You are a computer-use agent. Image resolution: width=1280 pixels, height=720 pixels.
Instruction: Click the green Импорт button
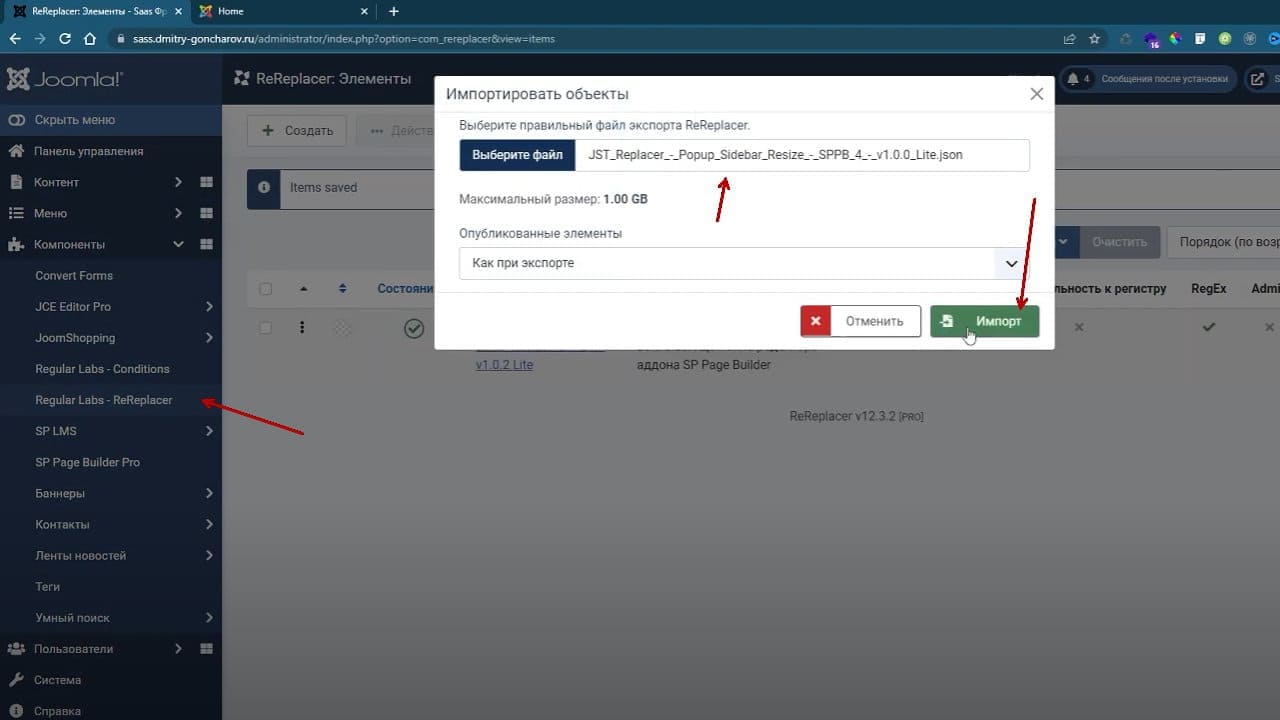984,321
